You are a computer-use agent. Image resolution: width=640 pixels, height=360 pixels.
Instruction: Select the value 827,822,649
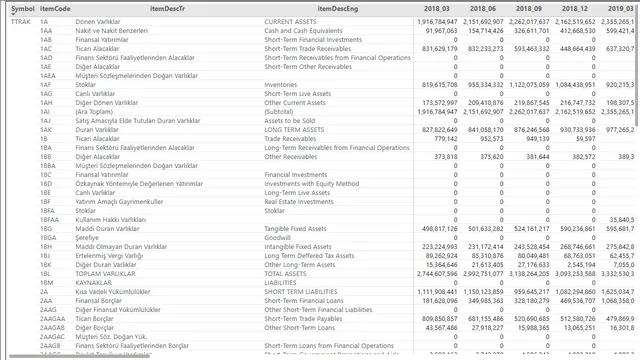(440, 129)
